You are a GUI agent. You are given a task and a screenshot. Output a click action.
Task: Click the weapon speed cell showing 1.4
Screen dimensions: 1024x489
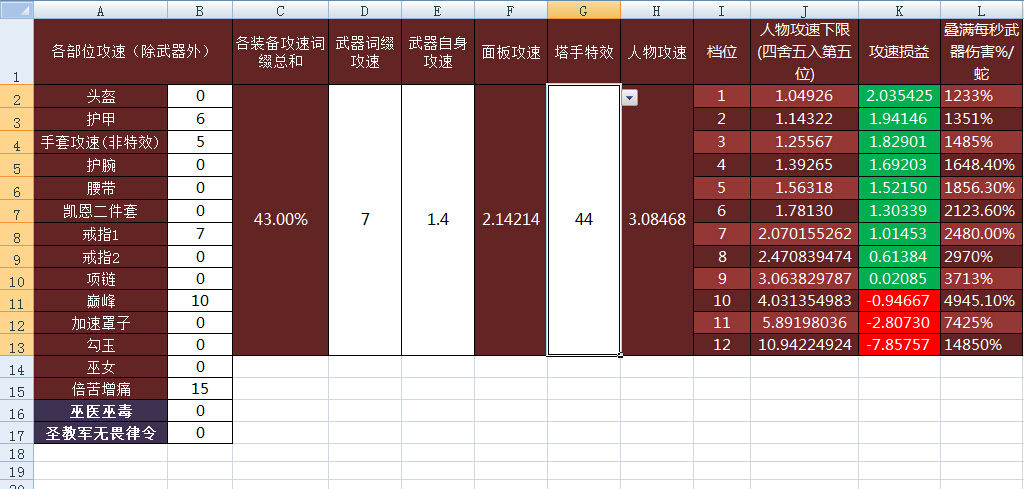point(438,220)
